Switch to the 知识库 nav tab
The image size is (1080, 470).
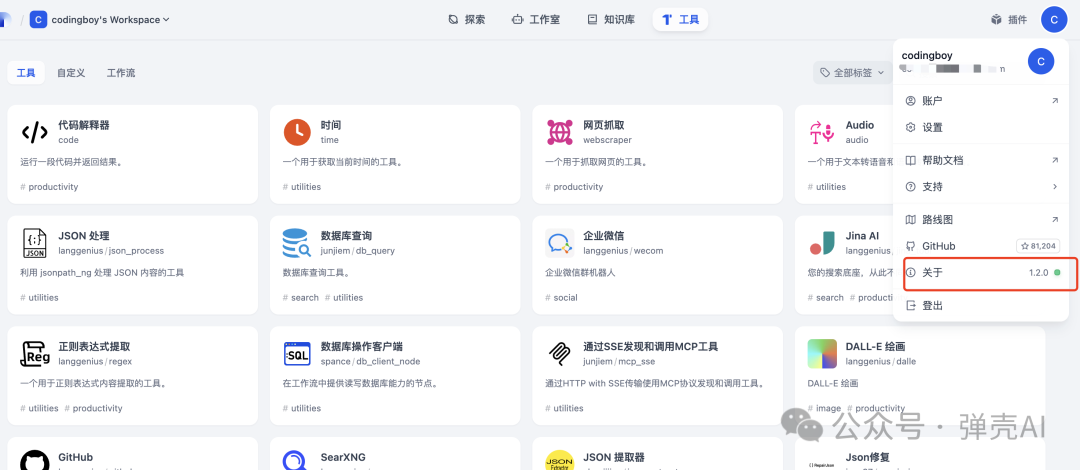610,19
